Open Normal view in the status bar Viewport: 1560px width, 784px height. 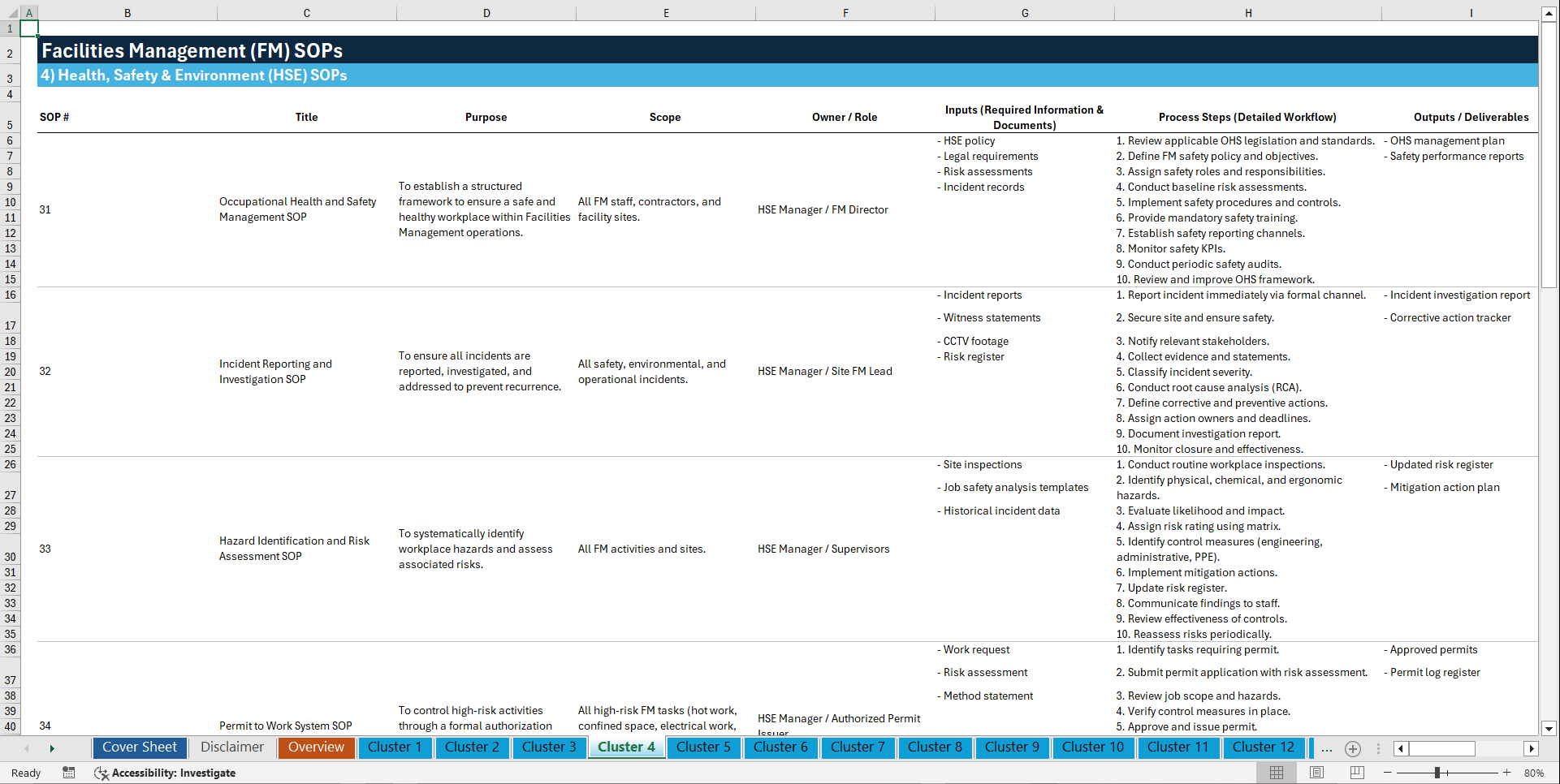(1276, 773)
